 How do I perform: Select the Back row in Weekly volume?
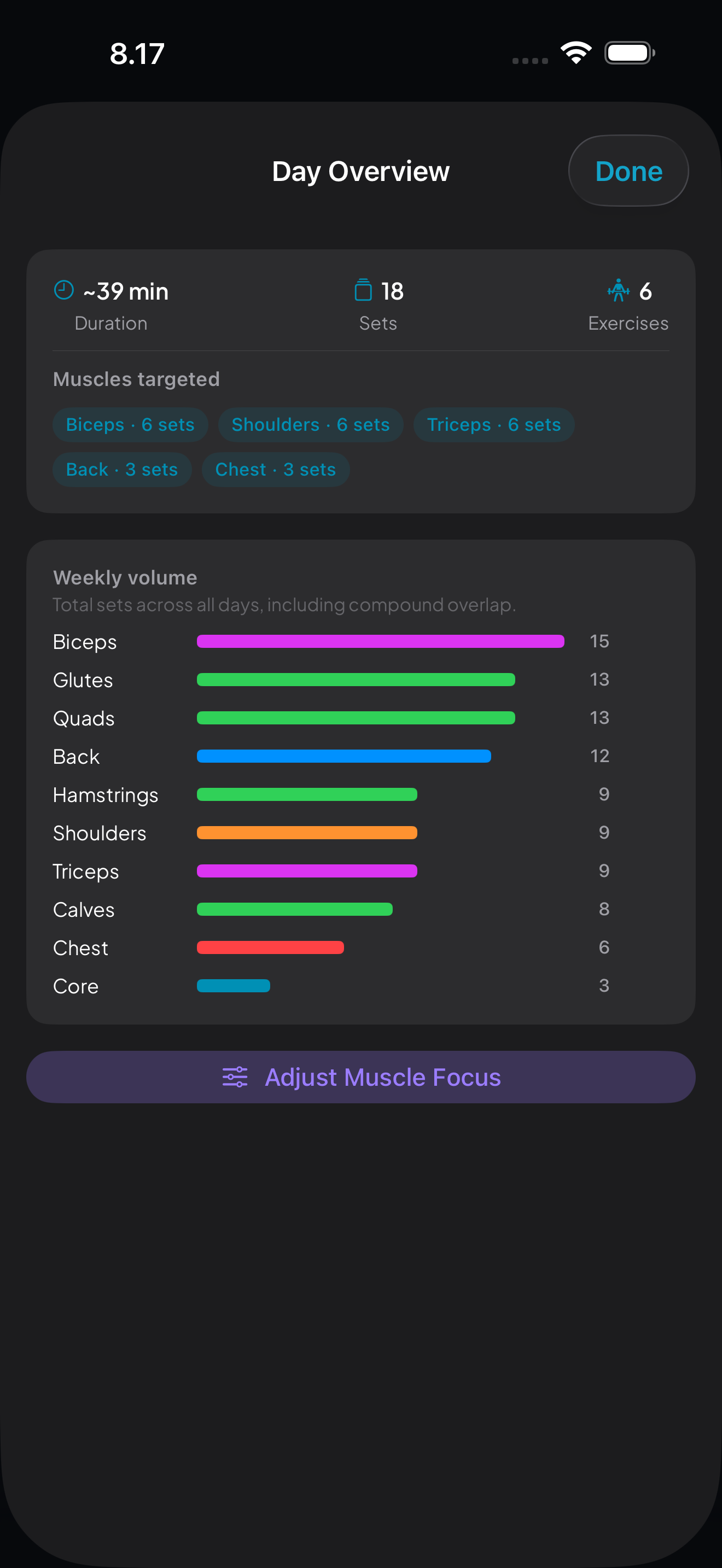(343, 756)
